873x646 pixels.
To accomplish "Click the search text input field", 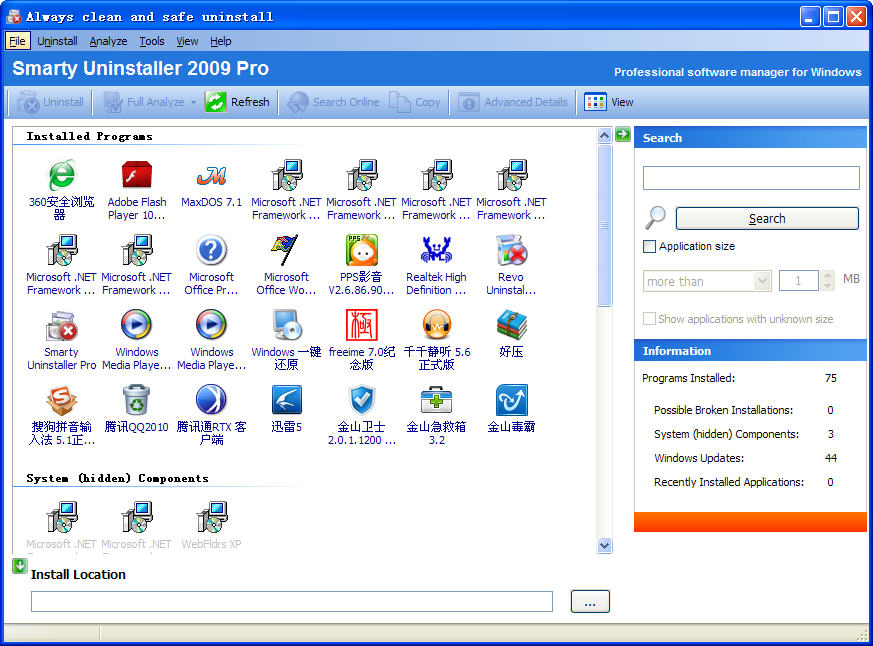I will click(751, 178).
